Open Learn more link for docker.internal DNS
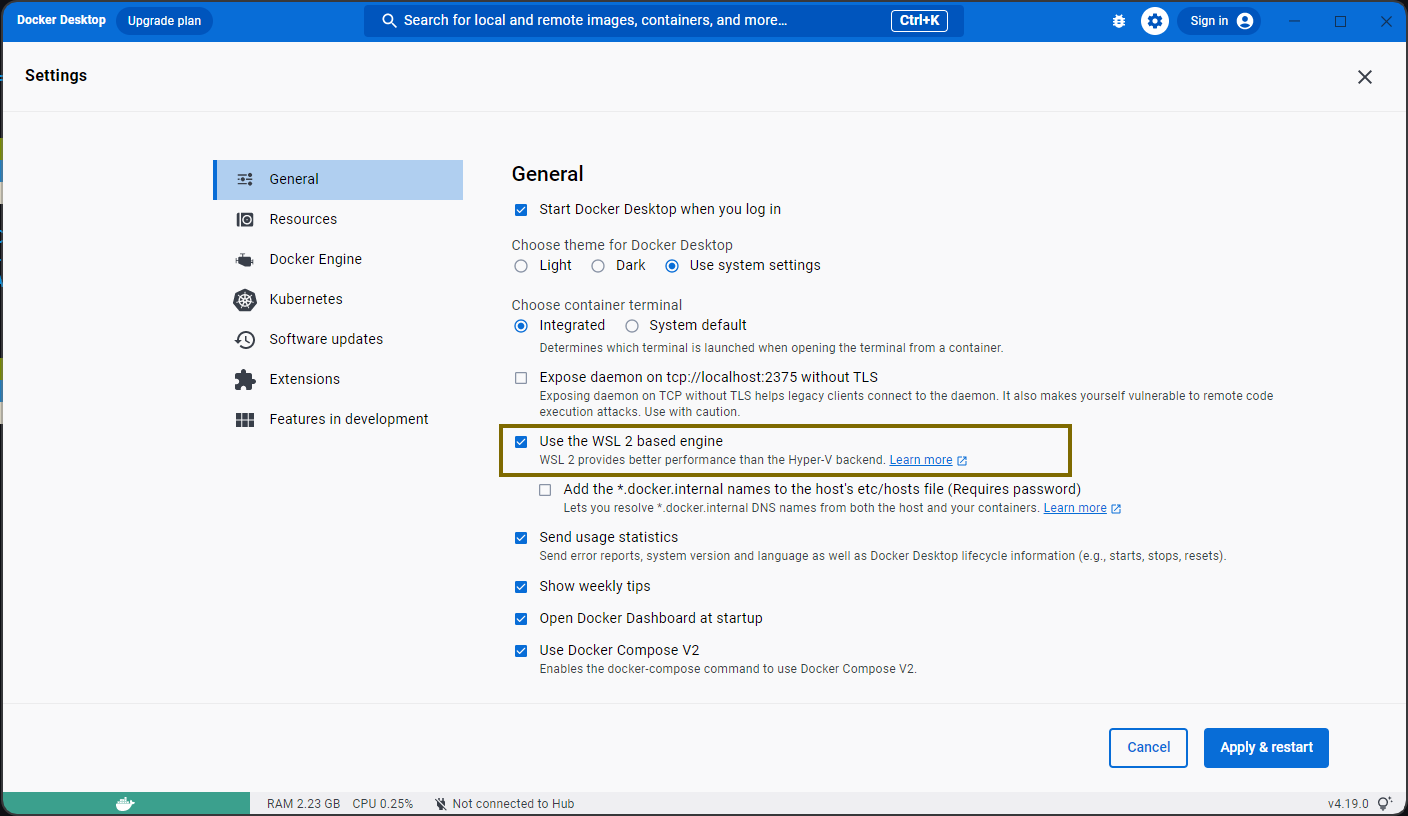 point(1075,508)
